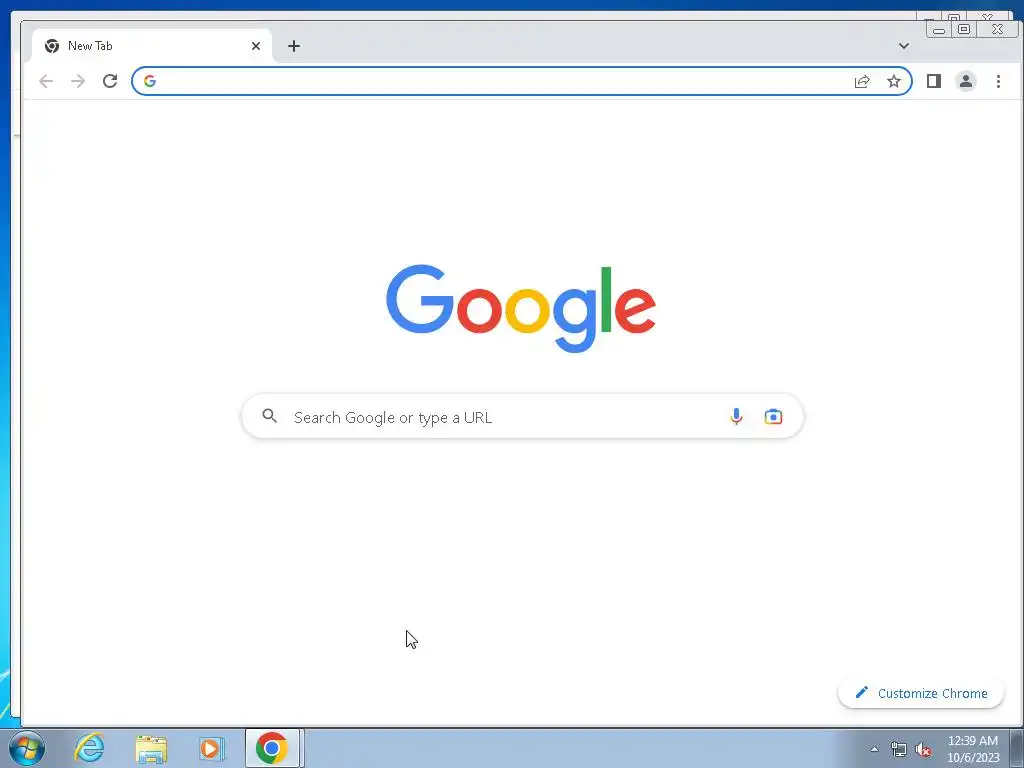Open the Chrome profile avatar menu

(966, 81)
